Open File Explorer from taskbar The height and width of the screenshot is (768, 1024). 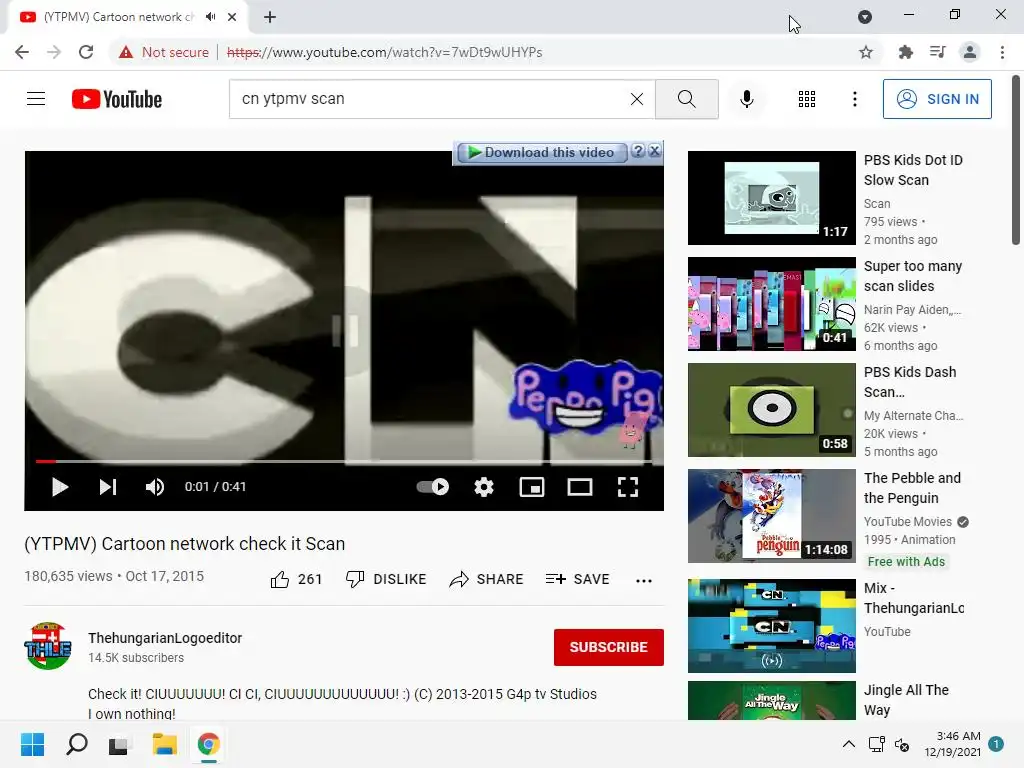[165, 744]
